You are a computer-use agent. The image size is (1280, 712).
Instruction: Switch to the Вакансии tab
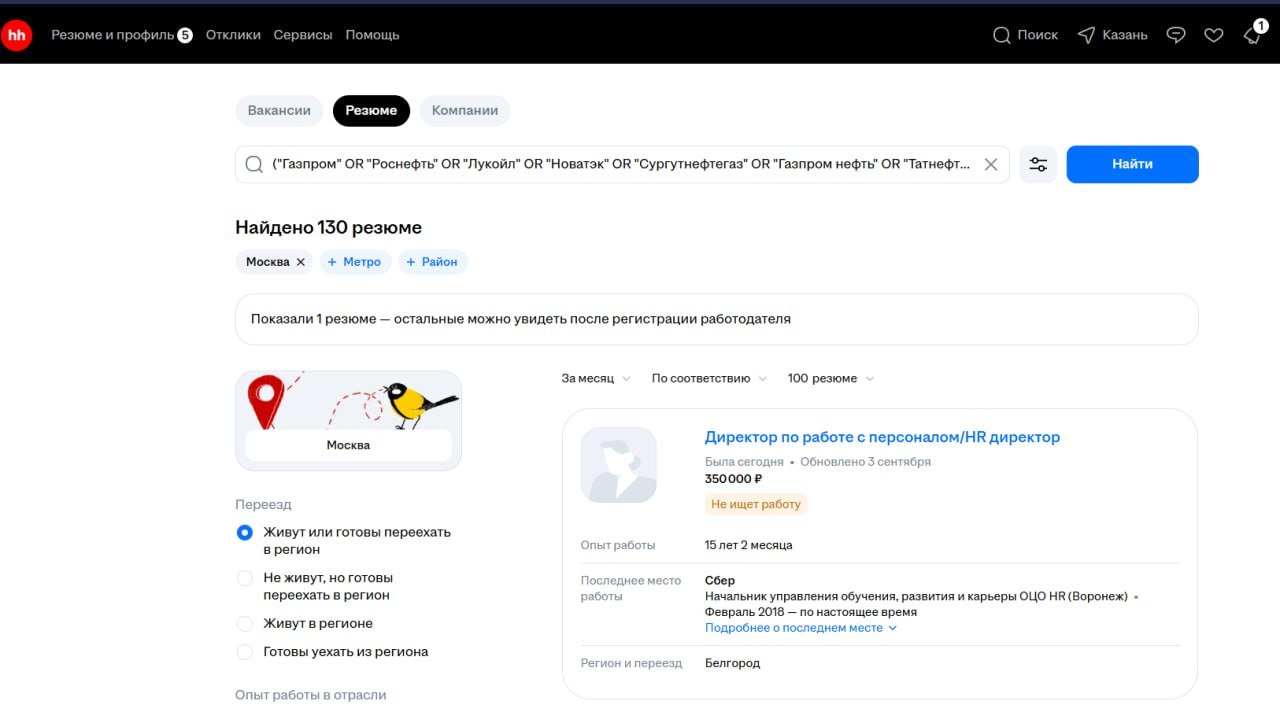click(279, 111)
